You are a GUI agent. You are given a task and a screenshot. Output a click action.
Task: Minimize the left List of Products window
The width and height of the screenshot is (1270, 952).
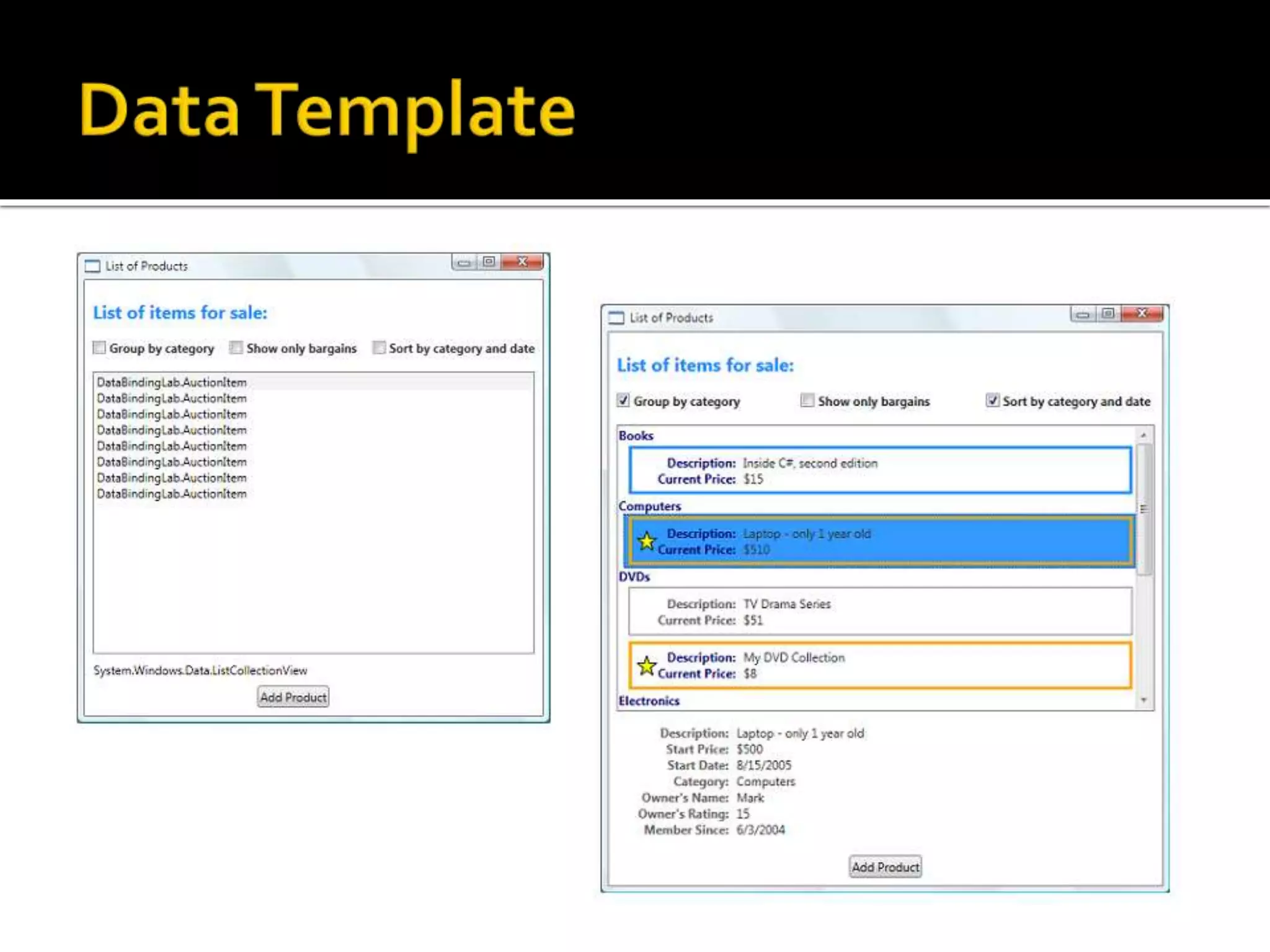[463, 262]
